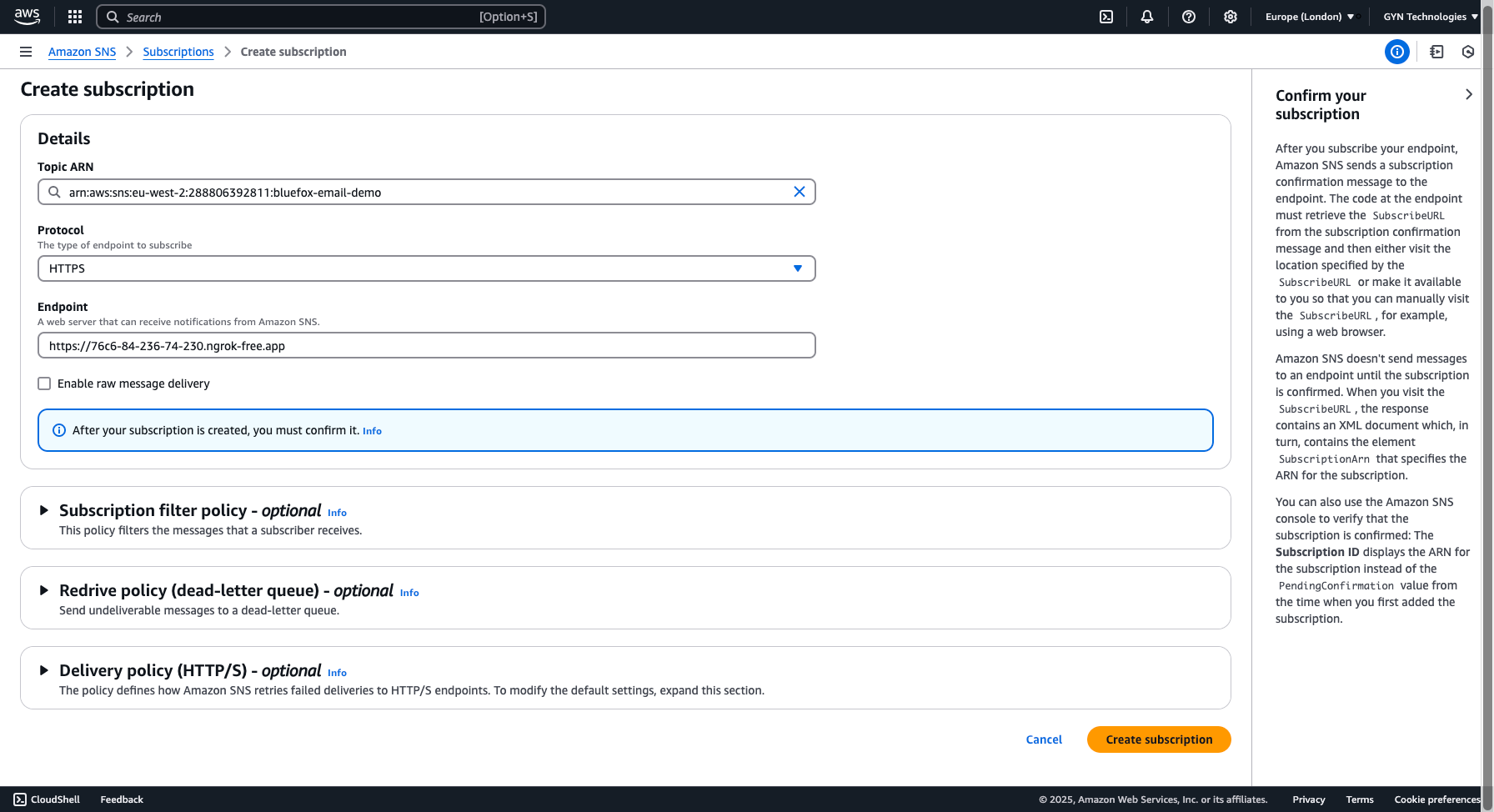Open the Europe (London) region menu
1494x812 pixels.
1309,17
